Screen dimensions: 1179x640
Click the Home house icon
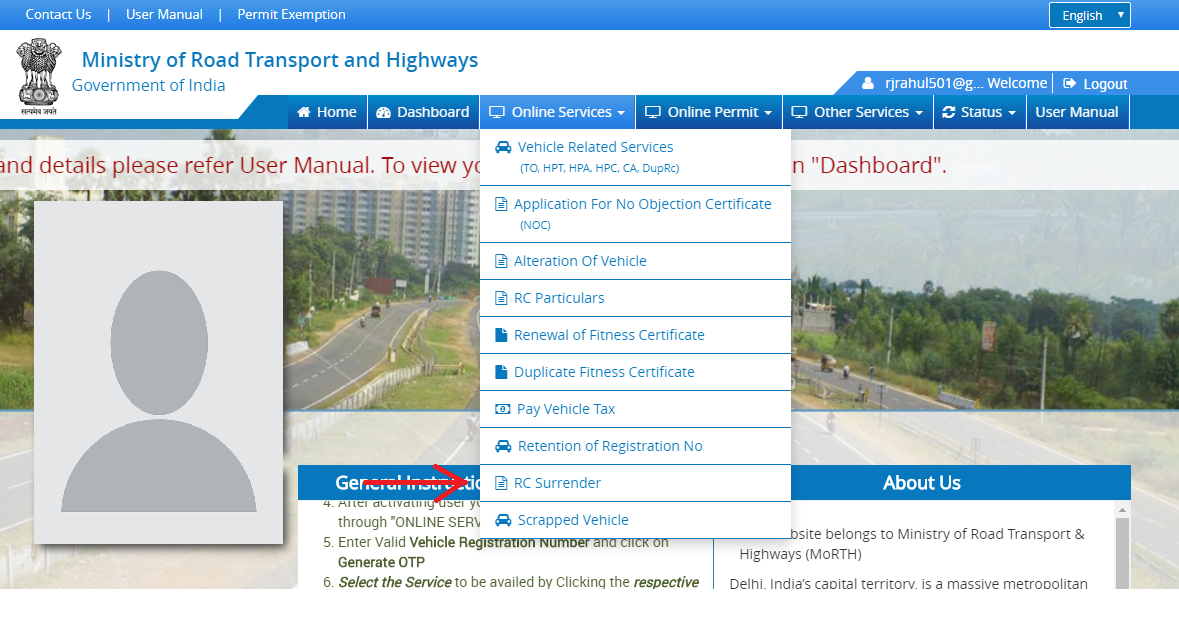tap(304, 112)
